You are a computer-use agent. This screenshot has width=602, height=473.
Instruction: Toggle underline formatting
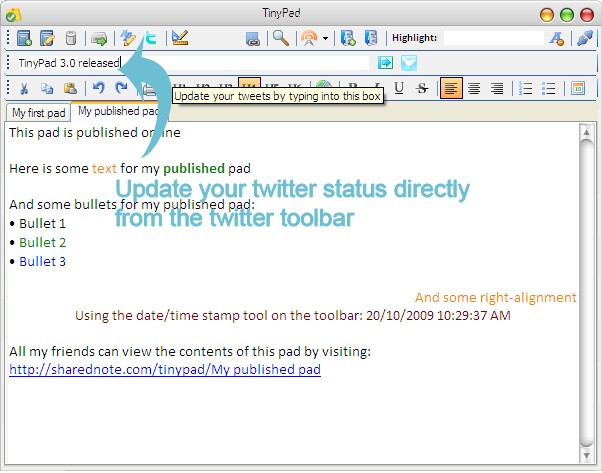click(399, 88)
